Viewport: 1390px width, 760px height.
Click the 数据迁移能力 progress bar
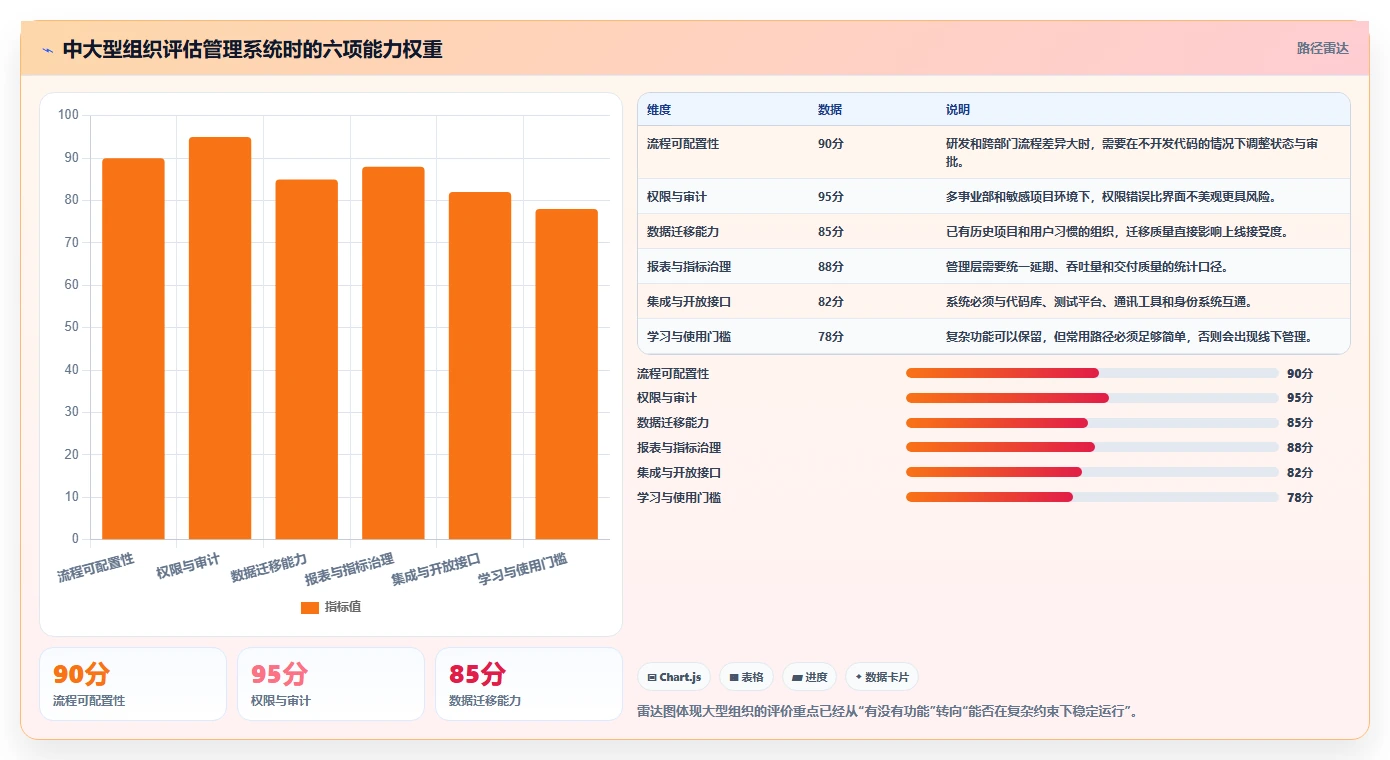[1092, 423]
